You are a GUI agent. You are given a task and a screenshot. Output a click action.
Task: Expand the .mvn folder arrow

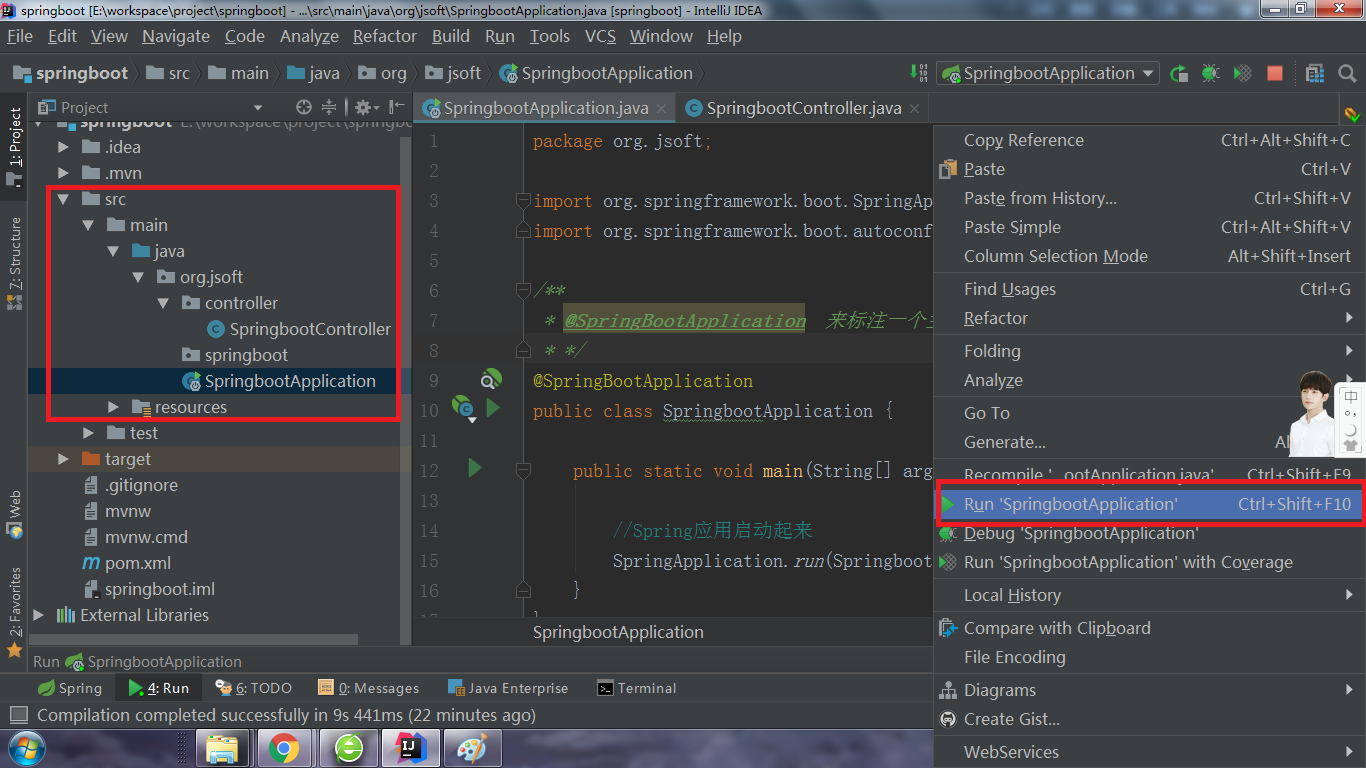pyautogui.click(x=64, y=173)
